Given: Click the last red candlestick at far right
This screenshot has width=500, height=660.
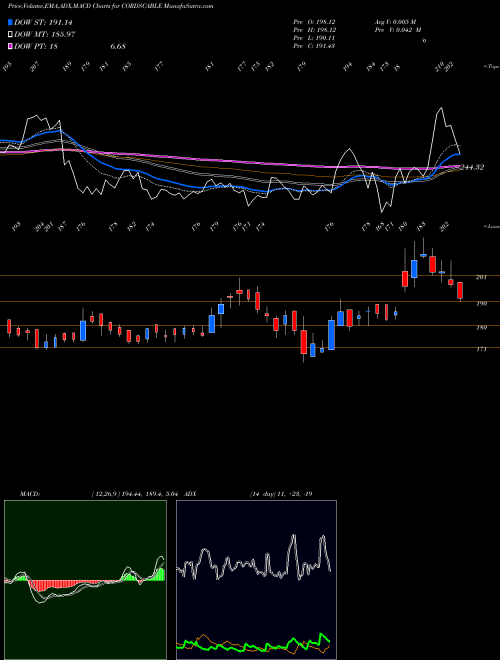Looking at the screenshot, I should click(460, 290).
